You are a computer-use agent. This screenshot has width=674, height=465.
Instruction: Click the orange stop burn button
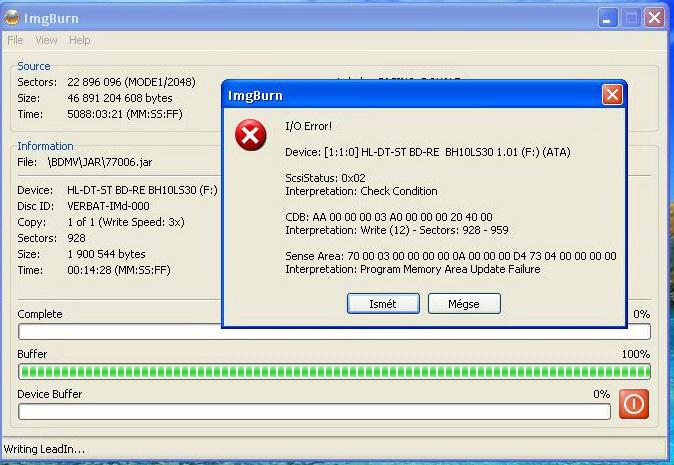(634, 404)
